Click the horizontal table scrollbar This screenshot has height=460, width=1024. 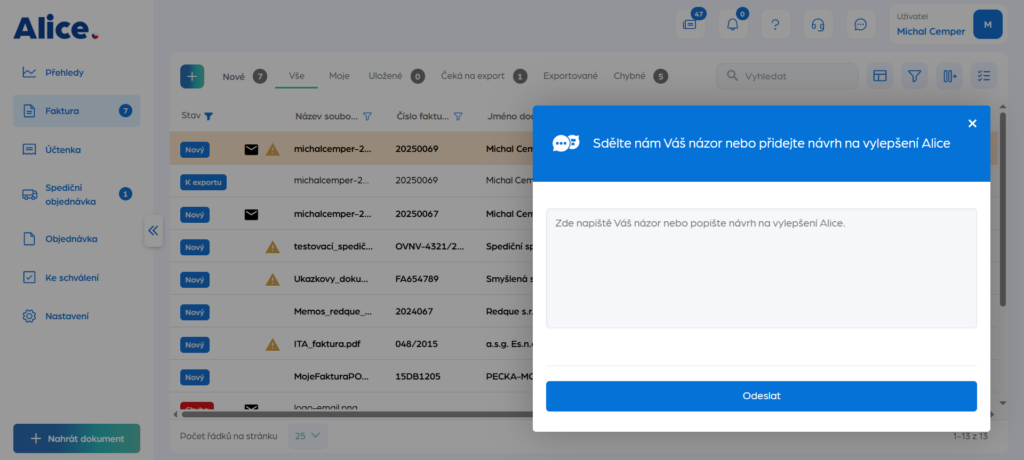[x=356, y=414]
